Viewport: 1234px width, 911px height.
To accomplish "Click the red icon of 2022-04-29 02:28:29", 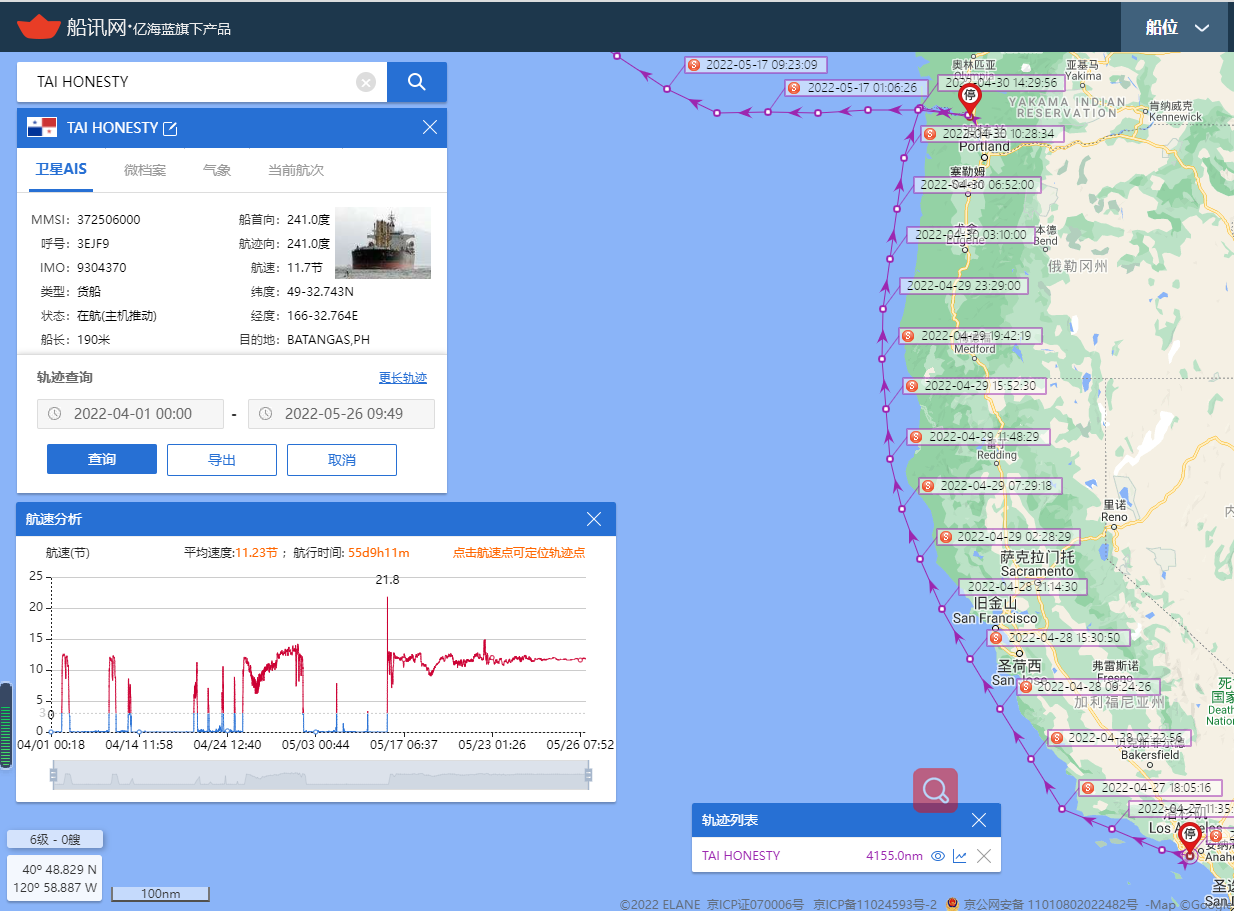I will coord(945,537).
